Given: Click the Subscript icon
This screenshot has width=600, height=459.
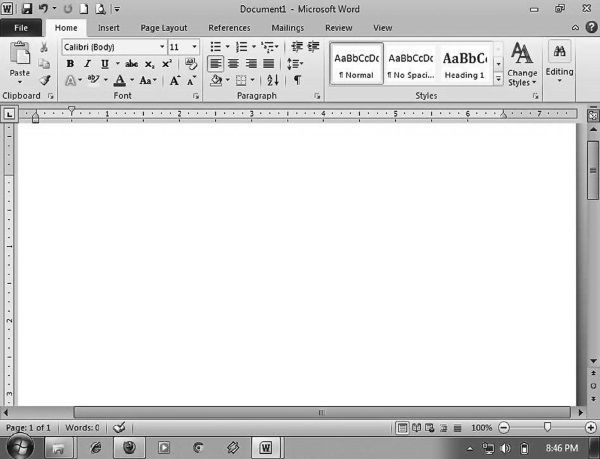Looking at the screenshot, I should click(150, 64).
